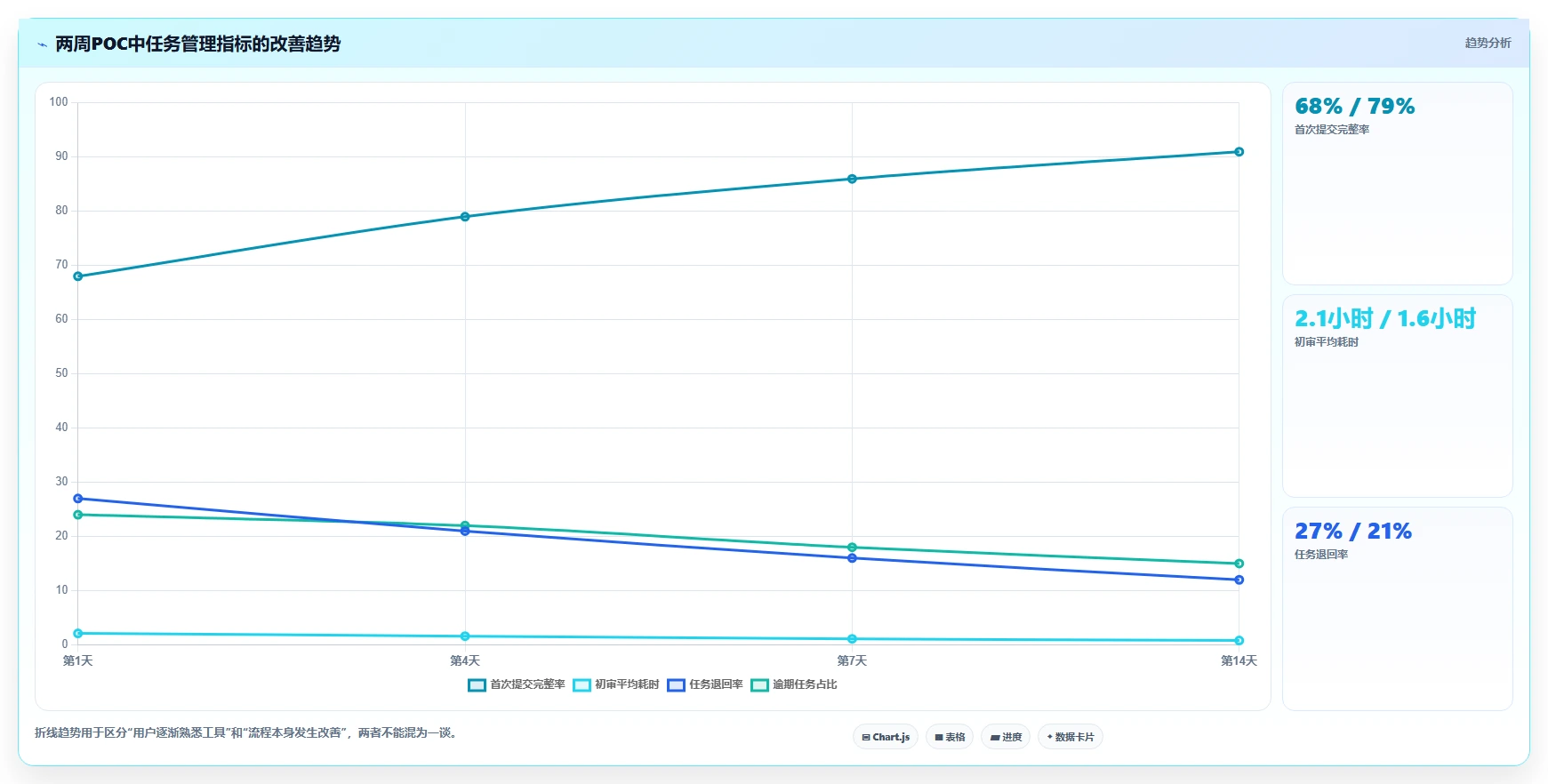Select 任务退回率 data point at 第4天
This screenshot has height=784, width=1548.
click(x=465, y=531)
